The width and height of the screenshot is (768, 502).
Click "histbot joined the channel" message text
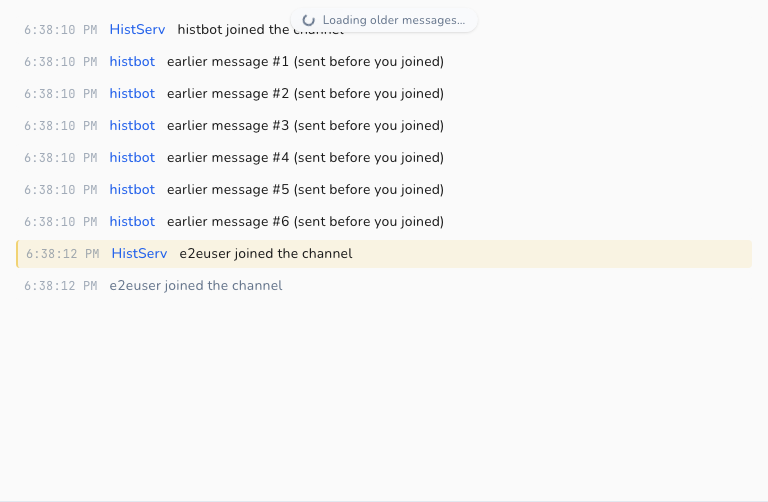[x=261, y=29]
